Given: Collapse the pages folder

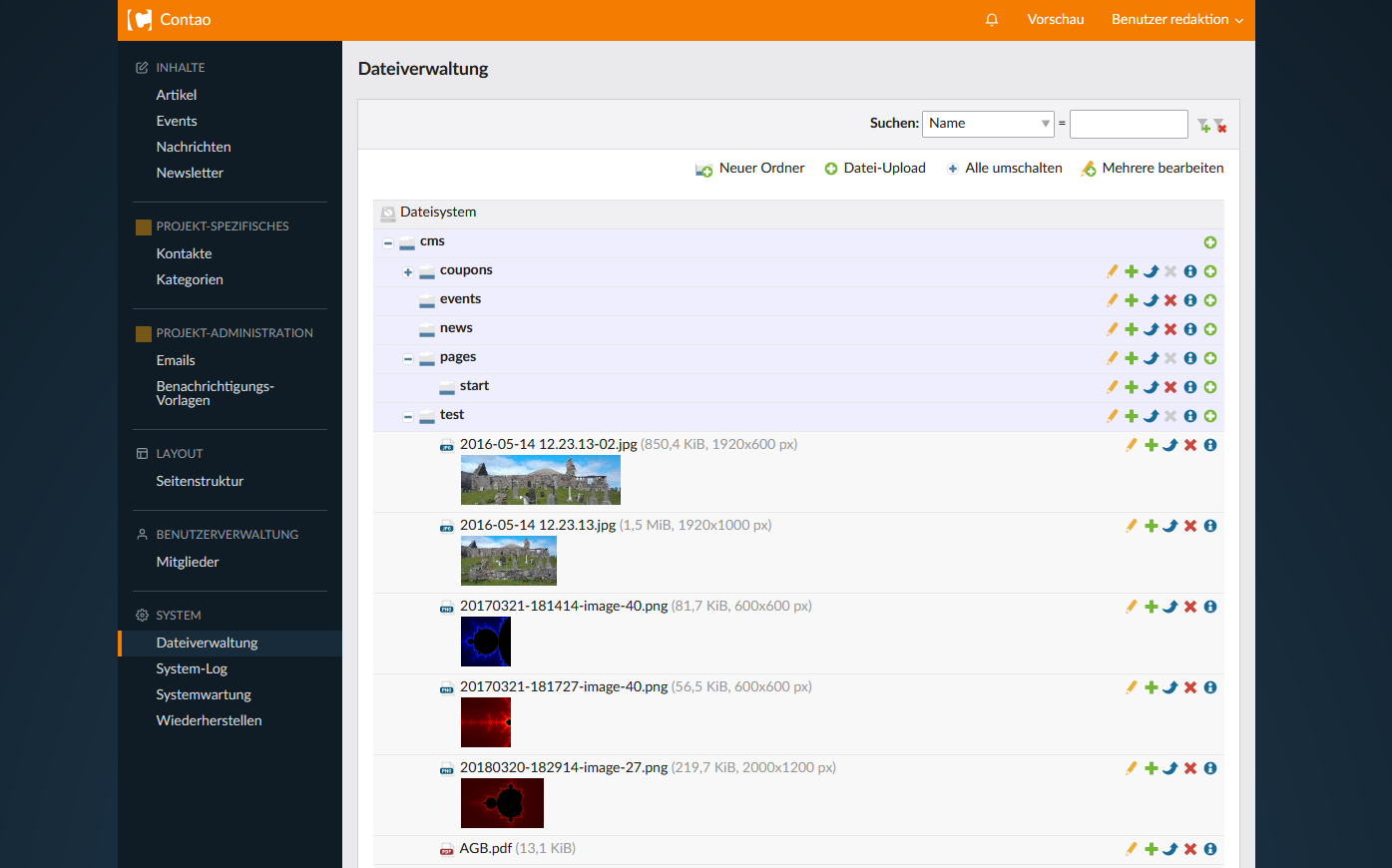Looking at the screenshot, I should [408, 359].
